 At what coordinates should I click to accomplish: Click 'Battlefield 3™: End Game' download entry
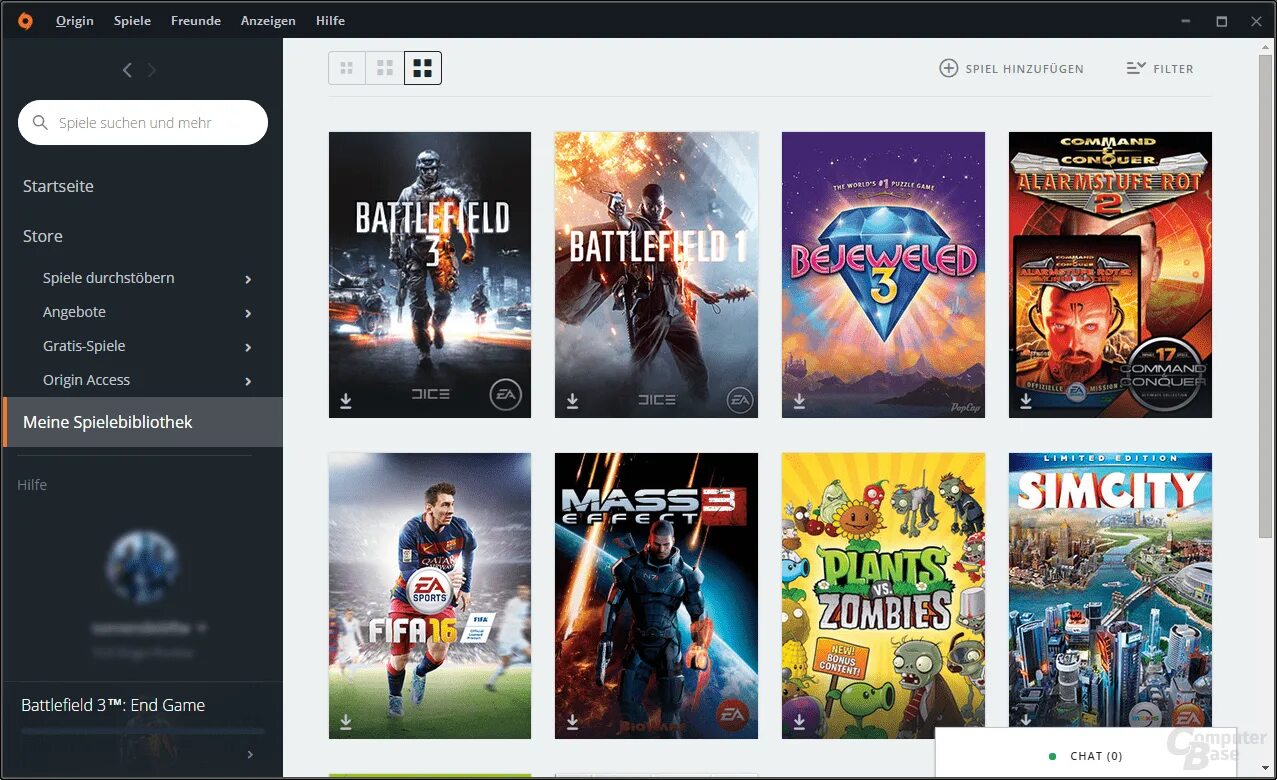coord(113,705)
